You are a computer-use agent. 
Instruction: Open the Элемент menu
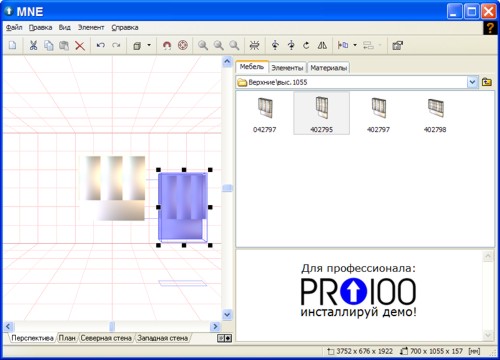point(91,28)
